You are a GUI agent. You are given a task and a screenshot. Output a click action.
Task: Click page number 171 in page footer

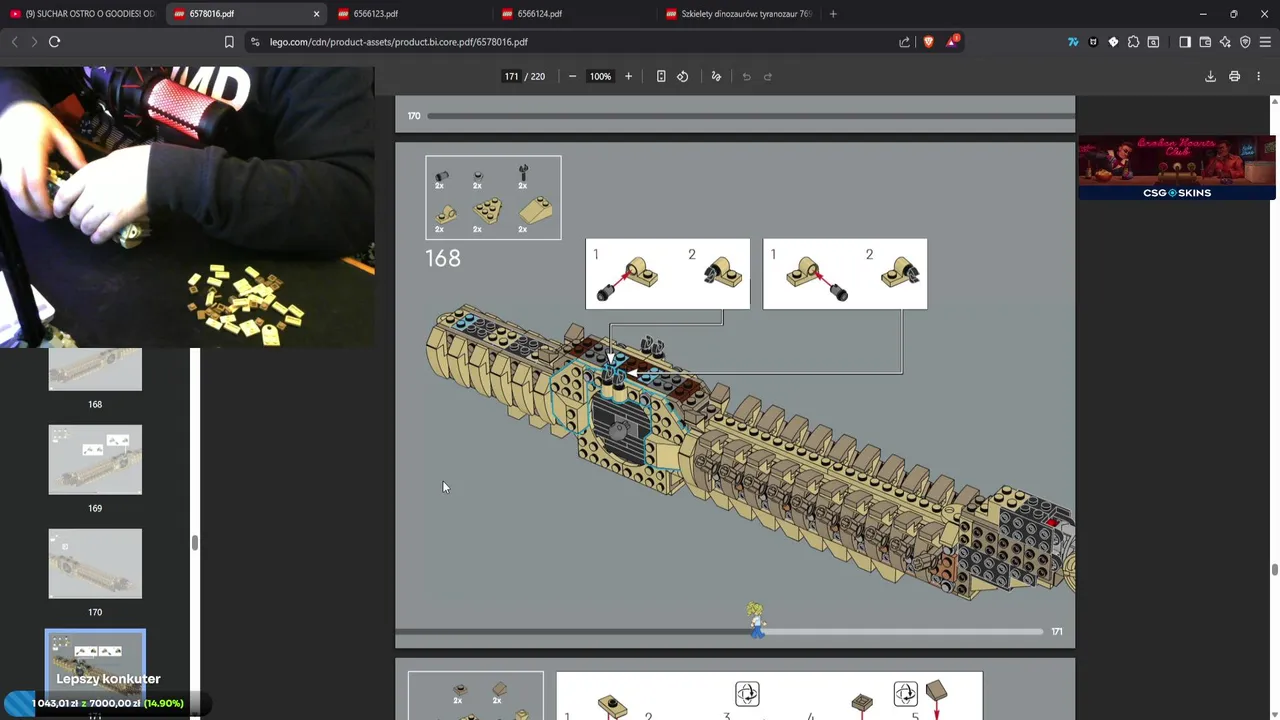coord(1057,631)
